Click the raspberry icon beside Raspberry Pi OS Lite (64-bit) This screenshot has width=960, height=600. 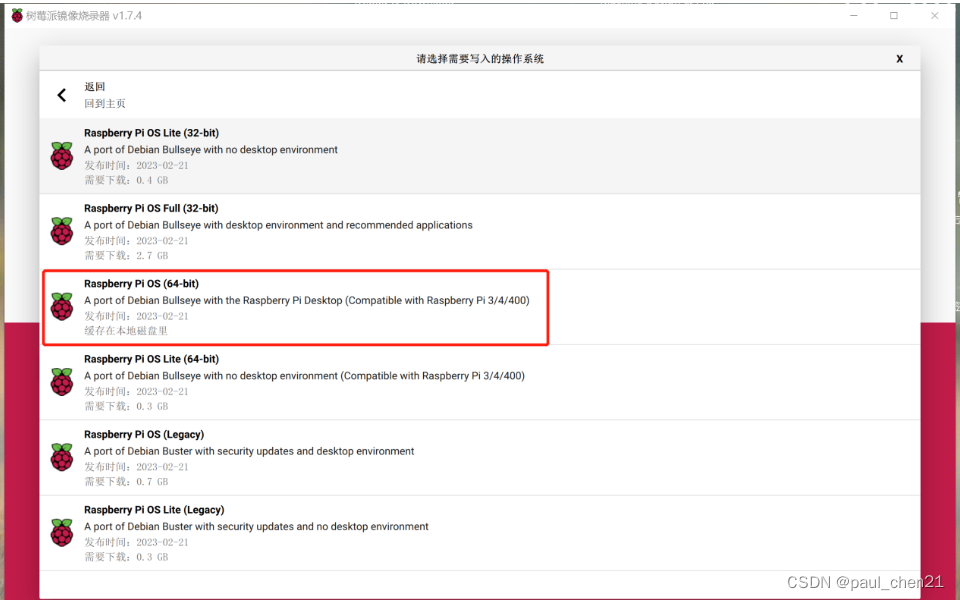click(61, 382)
